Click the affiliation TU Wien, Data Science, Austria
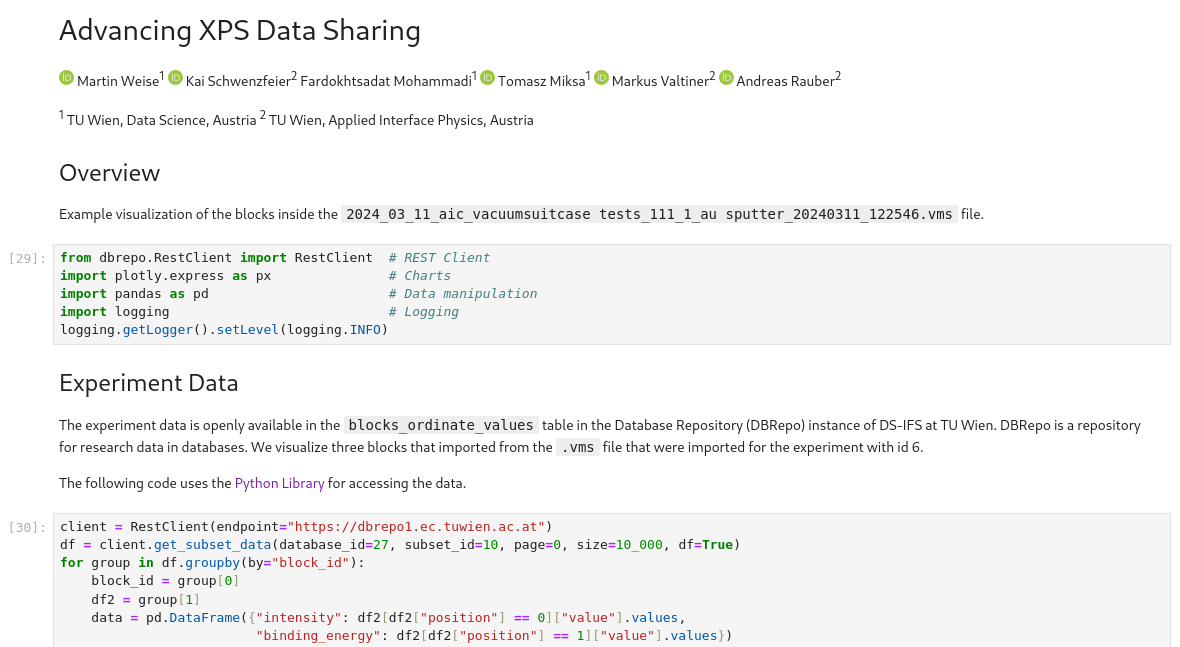 pyautogui.click(x=162, y=119)
